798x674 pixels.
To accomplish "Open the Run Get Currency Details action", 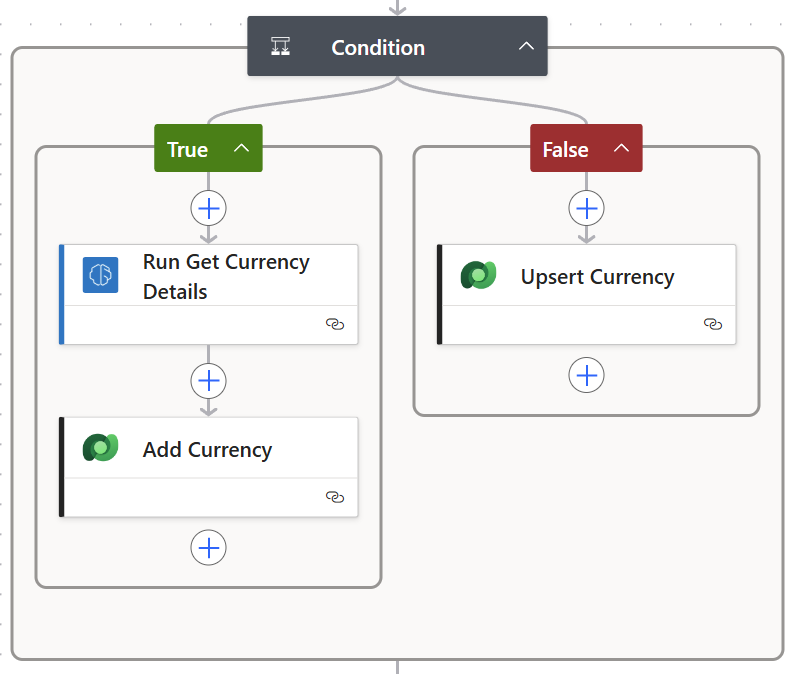I will 226,276.
